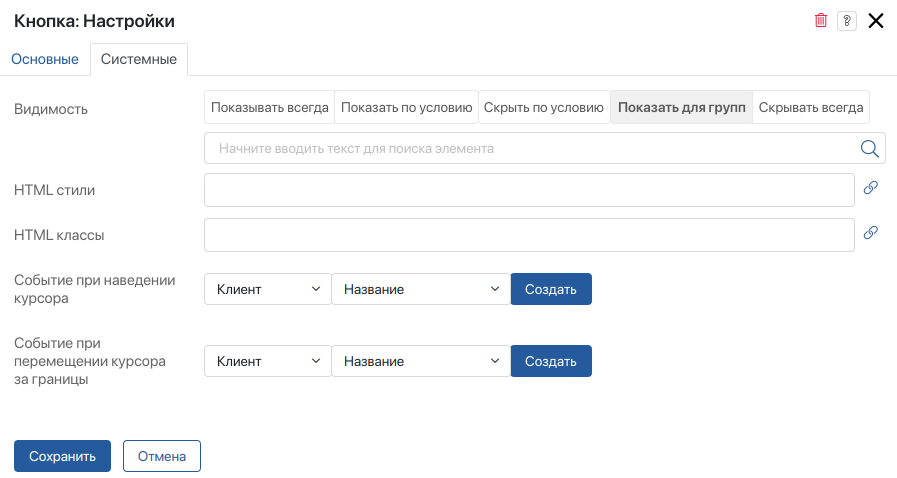Select Показать по условию visibility option
The height and width of the screenshot is (478, 897).
[406, 107]
